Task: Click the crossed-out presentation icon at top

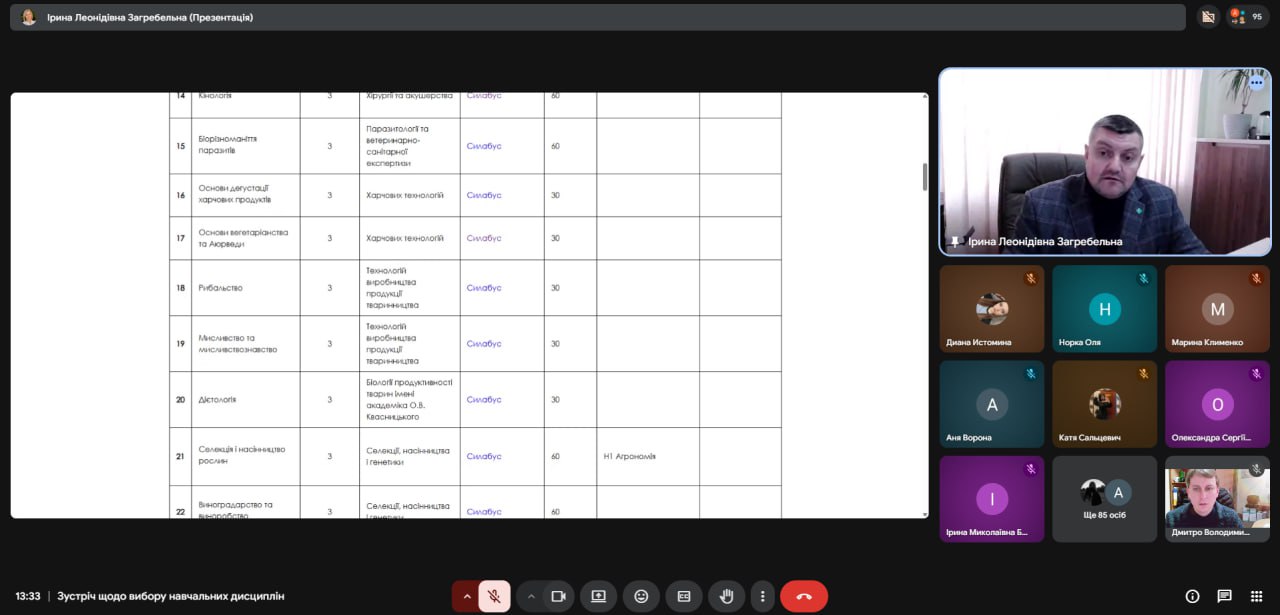Action: 1208,17
